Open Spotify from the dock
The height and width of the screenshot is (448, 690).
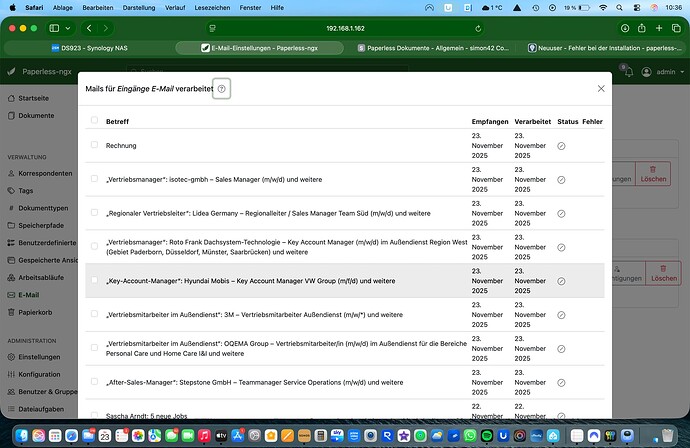(487, 436)
